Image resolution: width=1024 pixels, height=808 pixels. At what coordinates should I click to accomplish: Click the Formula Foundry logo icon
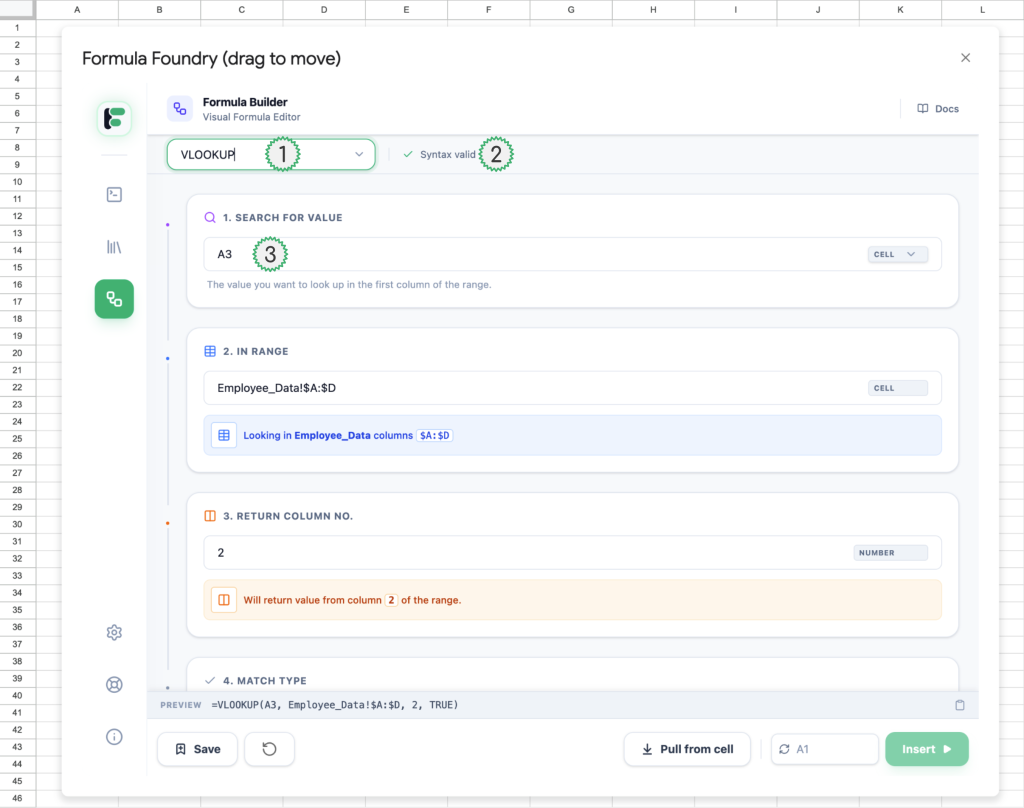[x=114, y=118]
